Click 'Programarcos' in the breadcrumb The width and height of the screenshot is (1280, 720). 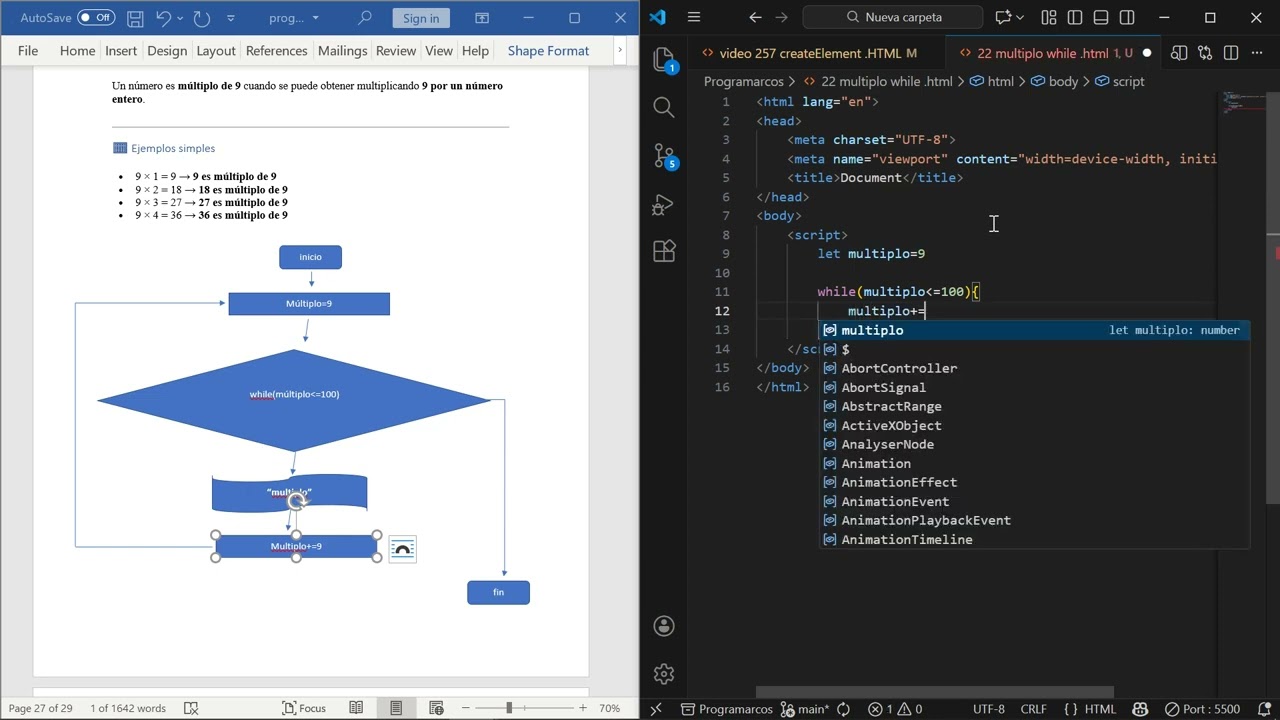(744, 81)
